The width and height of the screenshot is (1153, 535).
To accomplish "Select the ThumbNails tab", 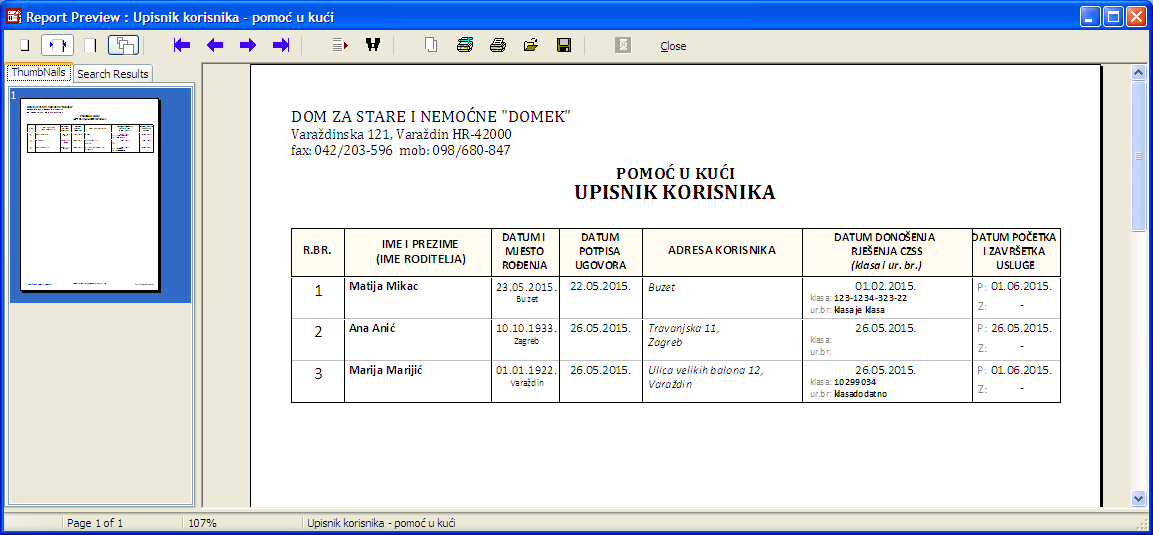I will click(x=39, y=73).
